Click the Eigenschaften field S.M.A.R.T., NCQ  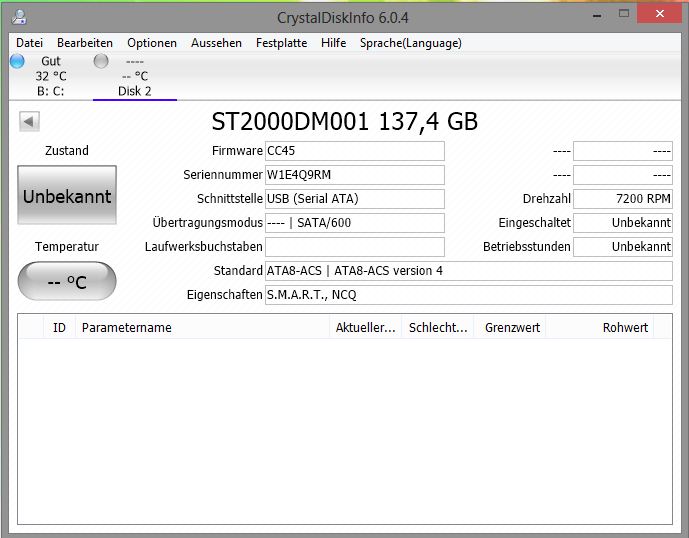point(469,294)
